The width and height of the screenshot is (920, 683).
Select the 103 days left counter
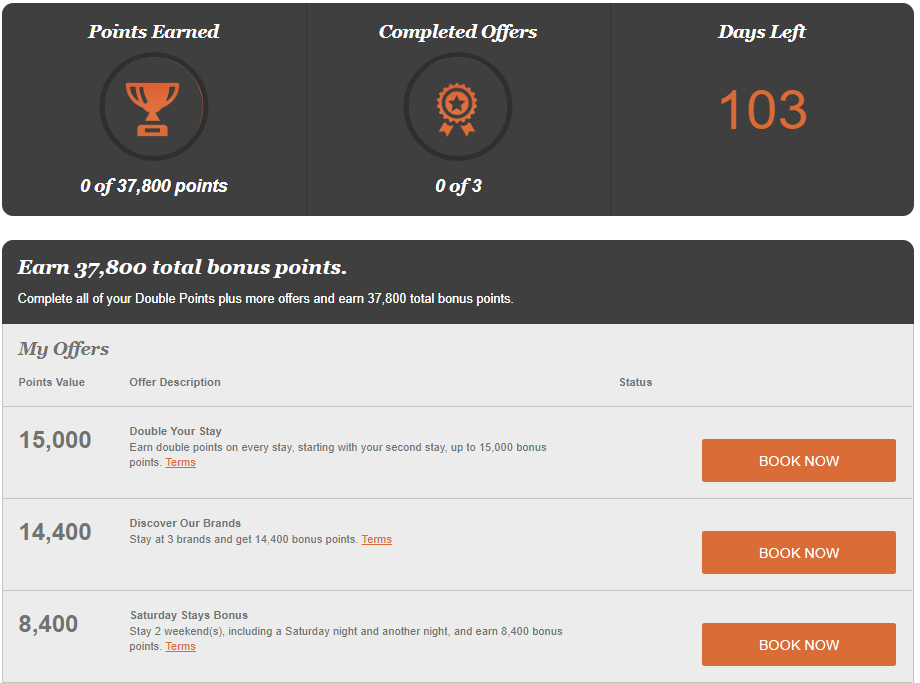763,110
